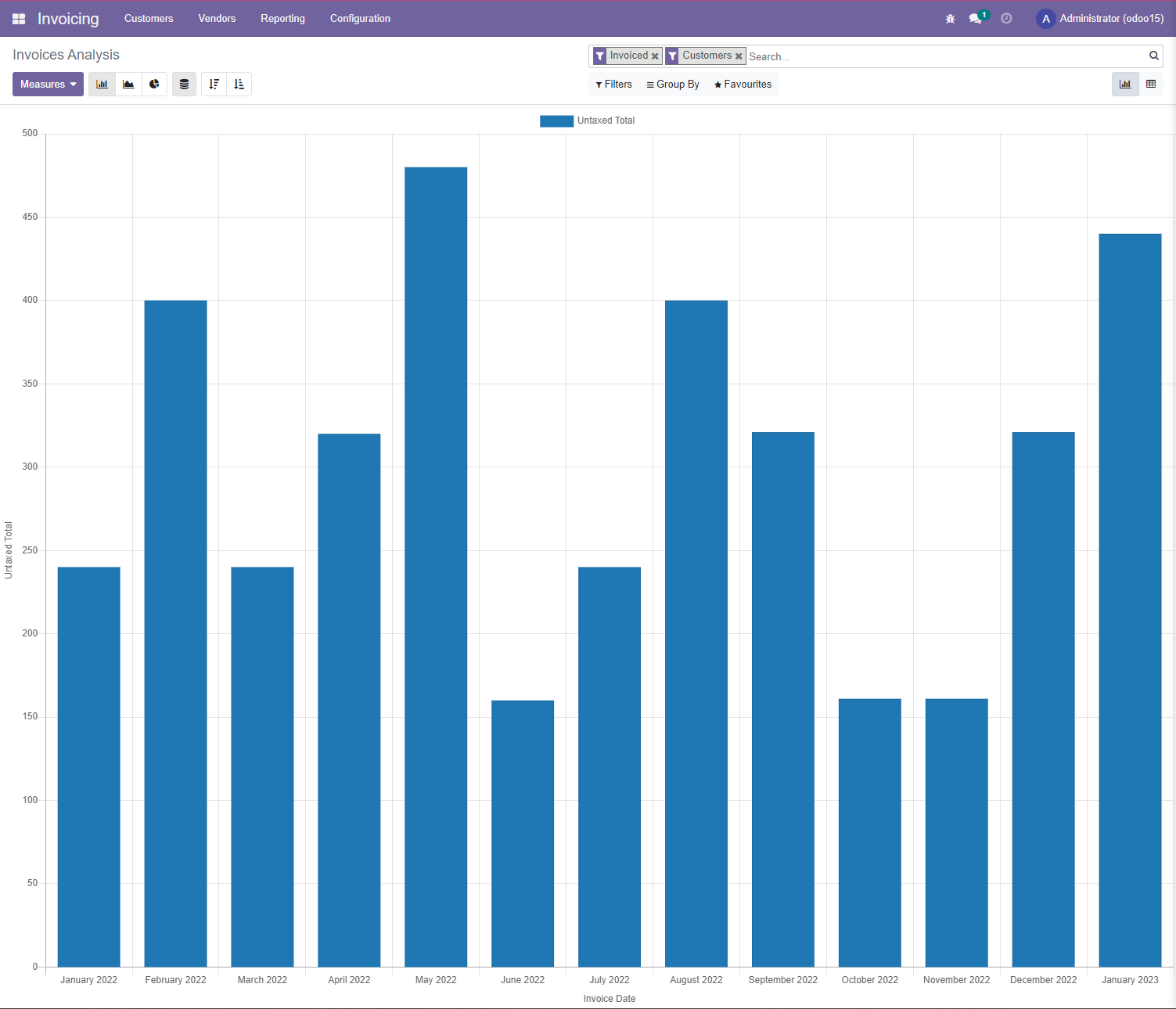Click the August 2022 bar
This screenshot has width=1176, height=1009.
pyautogui.click(x=696, y=634)
